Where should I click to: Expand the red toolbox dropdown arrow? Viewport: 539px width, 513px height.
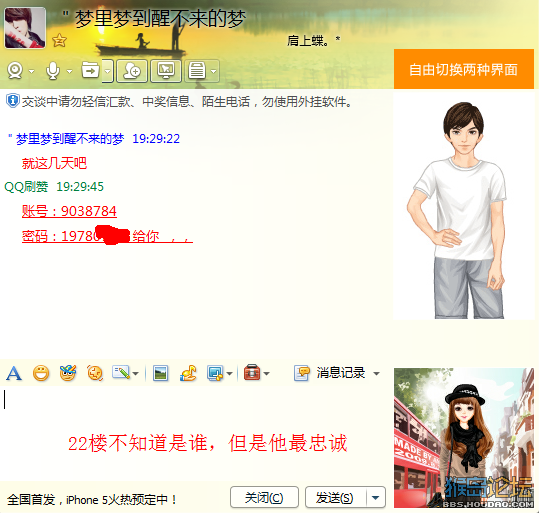[x=266, y=373]
